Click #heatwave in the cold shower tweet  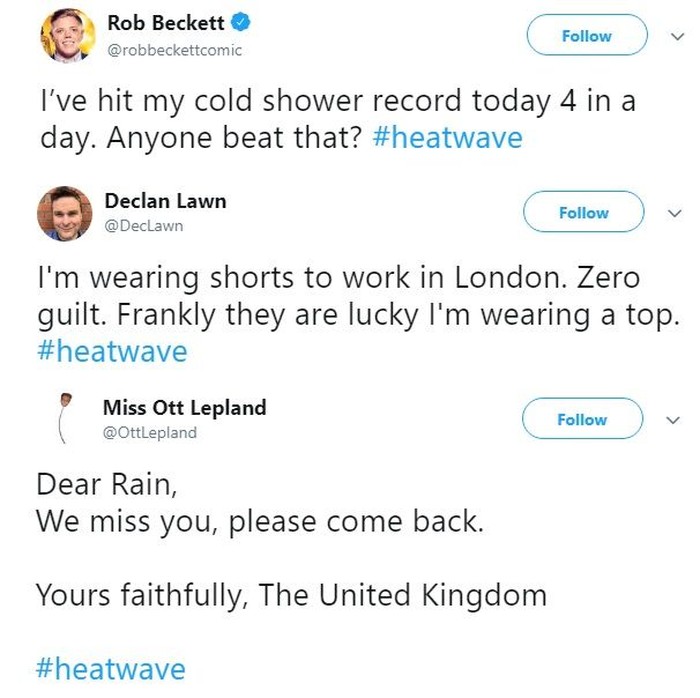446,137
